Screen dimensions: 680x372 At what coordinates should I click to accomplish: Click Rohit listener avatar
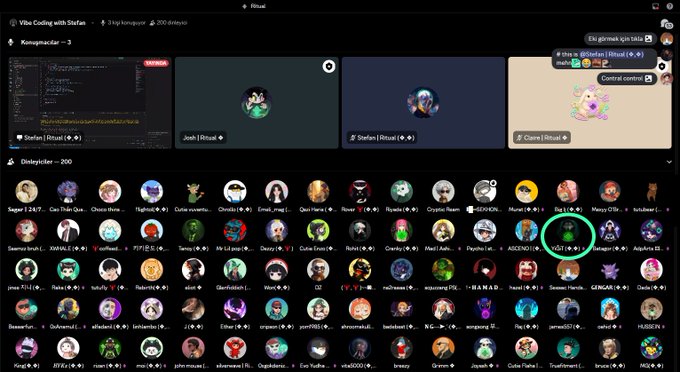[x=360, y=231]
